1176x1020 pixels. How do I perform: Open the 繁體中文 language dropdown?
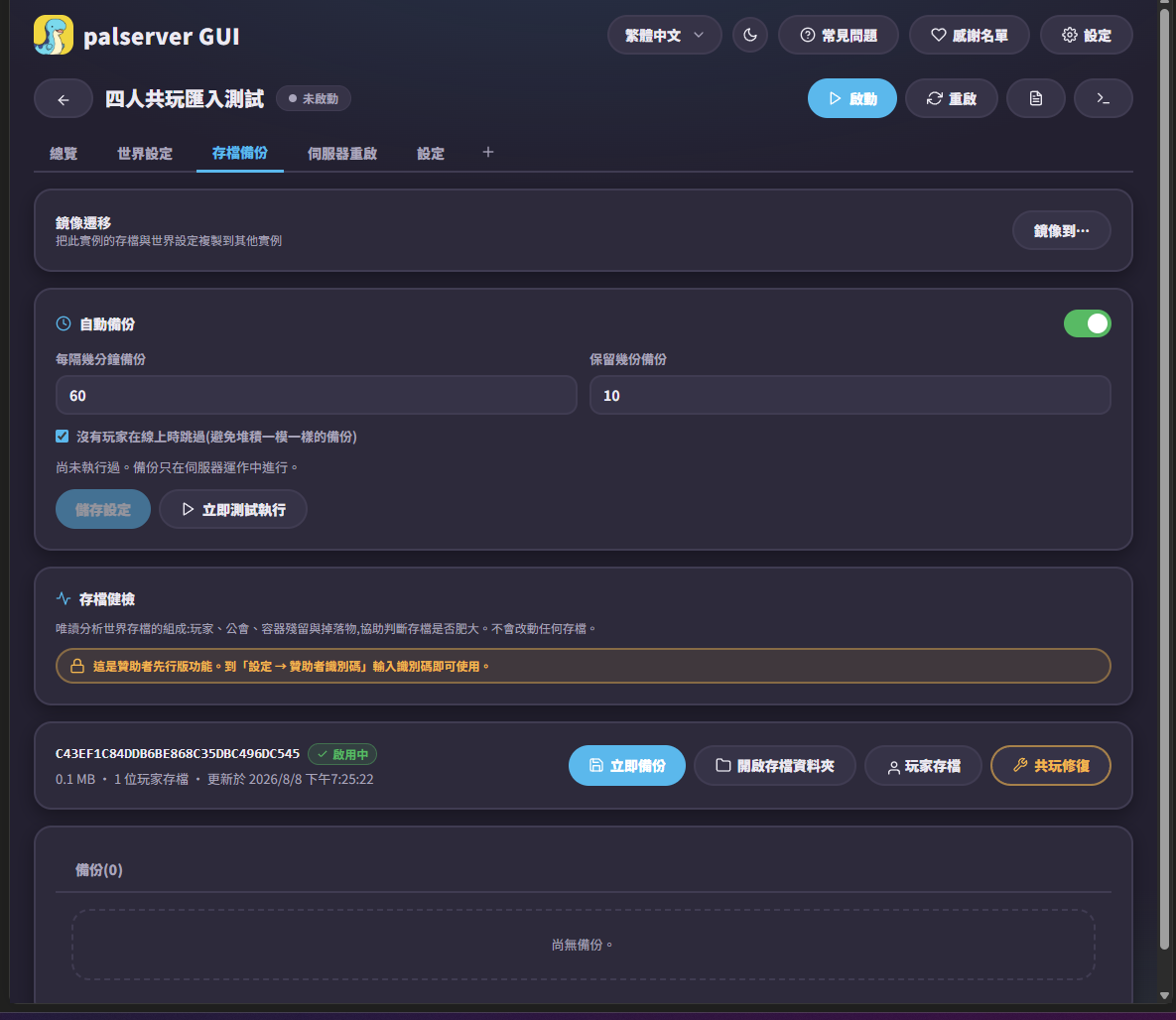pyautogui.click(x=665, y=36)
